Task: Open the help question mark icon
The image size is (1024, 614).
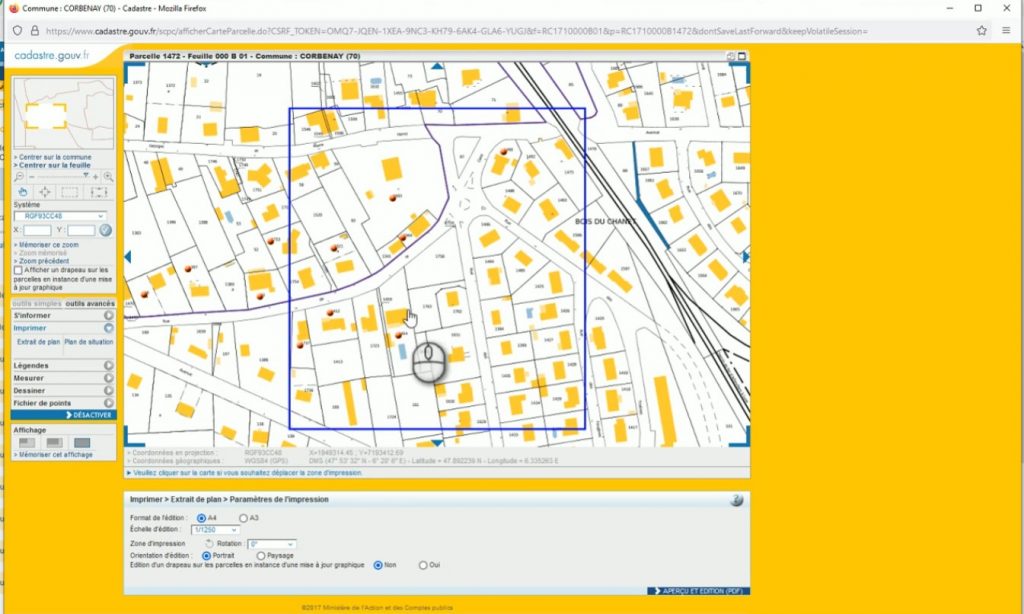Action: click(x=736, y=499)
